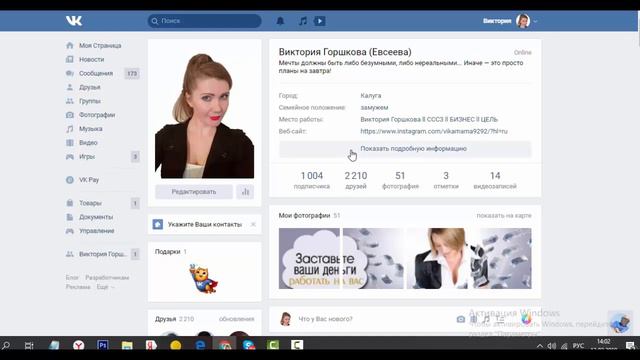The image size is (640, 360).
Task: Expand the Виктория account dropdown arrow
Action: point(535,21)
